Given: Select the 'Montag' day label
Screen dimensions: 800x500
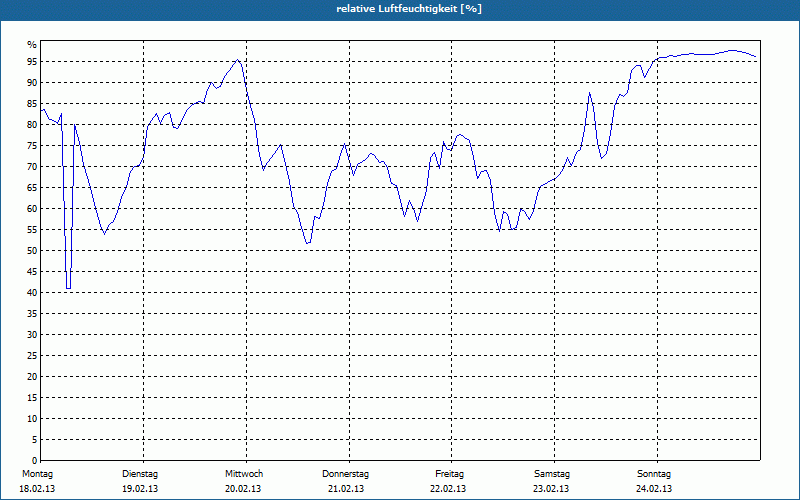Looking at the screenshot, I should 37,474.
